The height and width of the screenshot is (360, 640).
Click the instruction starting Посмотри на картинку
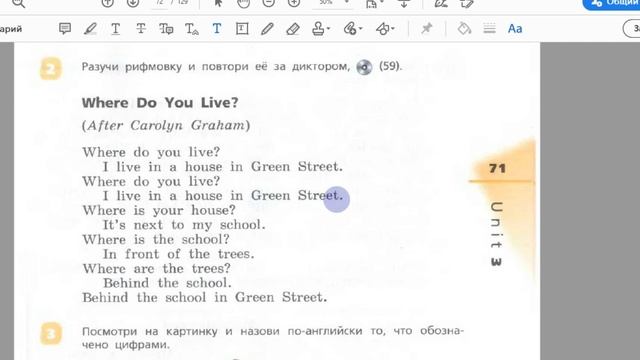click(273, 338)
